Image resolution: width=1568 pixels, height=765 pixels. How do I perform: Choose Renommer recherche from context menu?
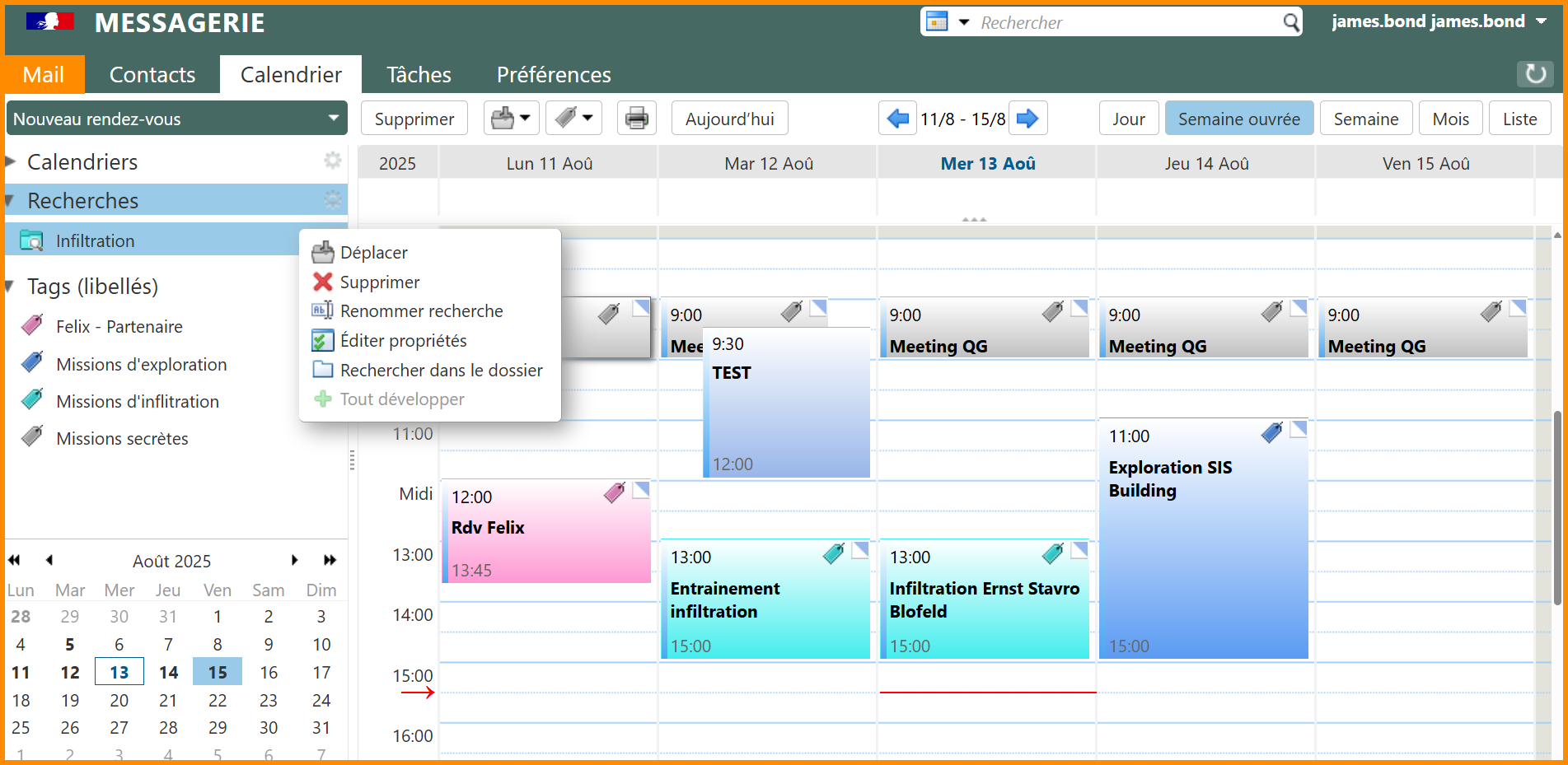[421, 311]
